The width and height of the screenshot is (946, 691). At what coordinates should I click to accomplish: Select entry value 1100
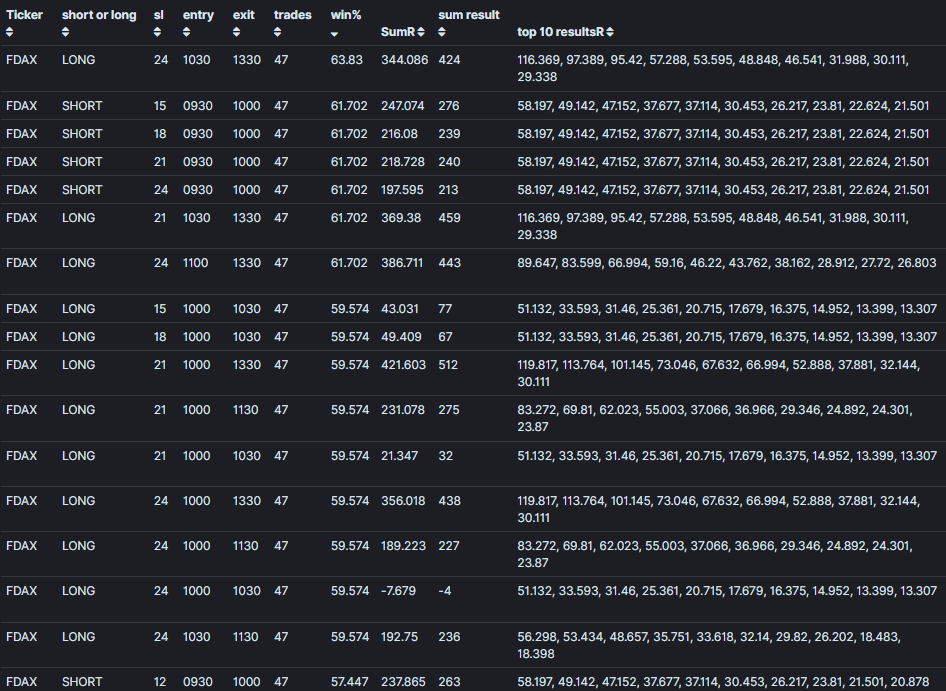pos(195,263)
